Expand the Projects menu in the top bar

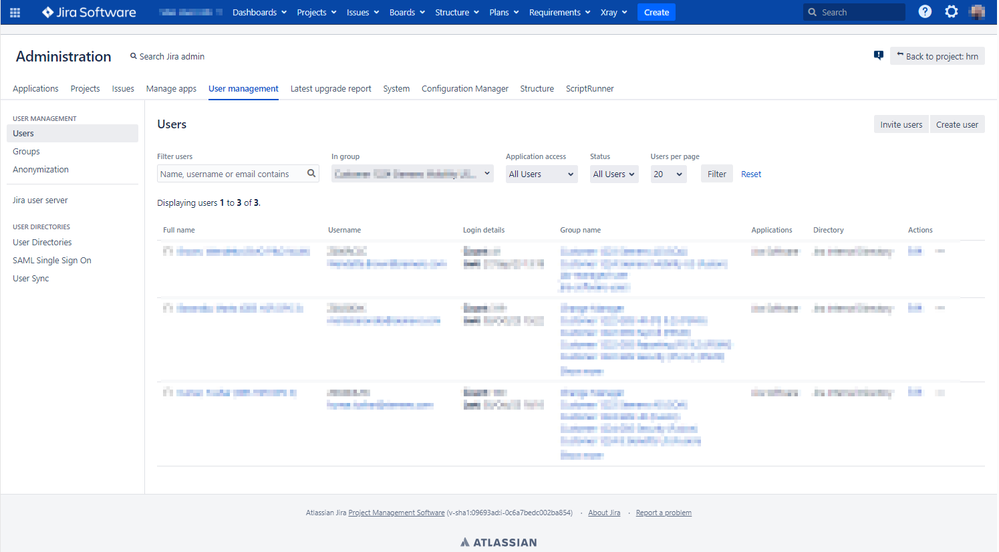[317, 12]
